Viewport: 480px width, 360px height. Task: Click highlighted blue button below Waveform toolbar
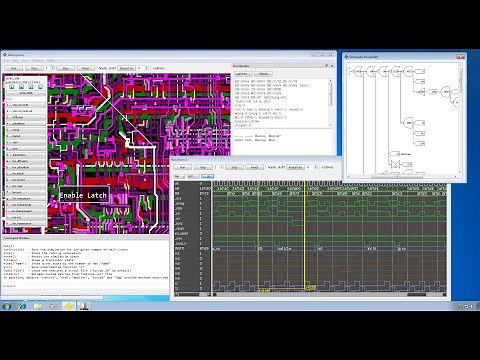[207, 176]
